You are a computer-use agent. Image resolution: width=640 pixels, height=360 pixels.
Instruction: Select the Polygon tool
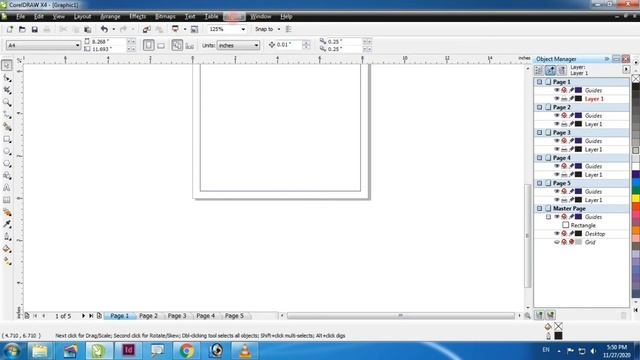click(7, 164)
